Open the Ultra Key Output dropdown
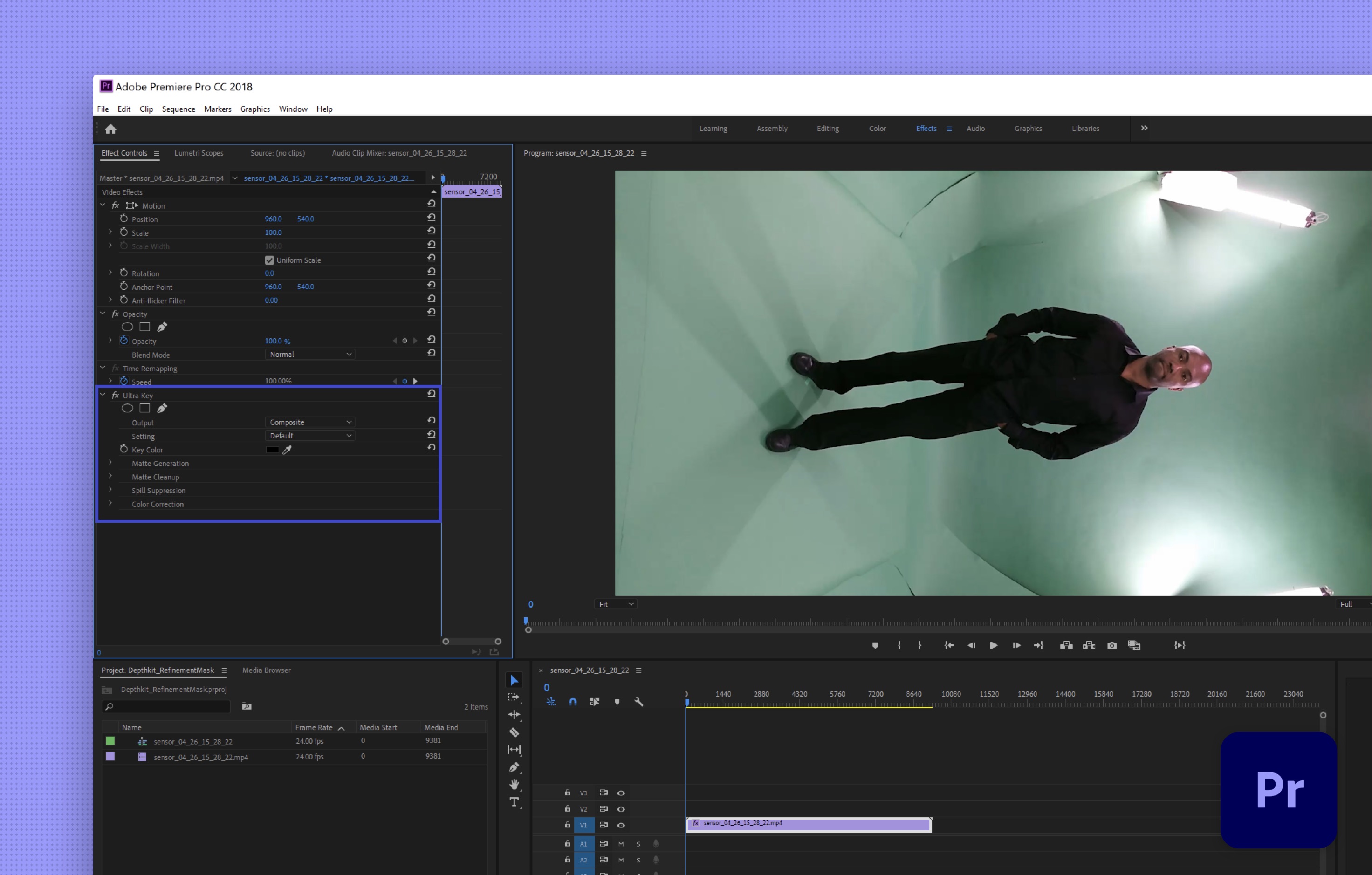The height and width of the screenshot is (875, 1372). pos(310,422)
